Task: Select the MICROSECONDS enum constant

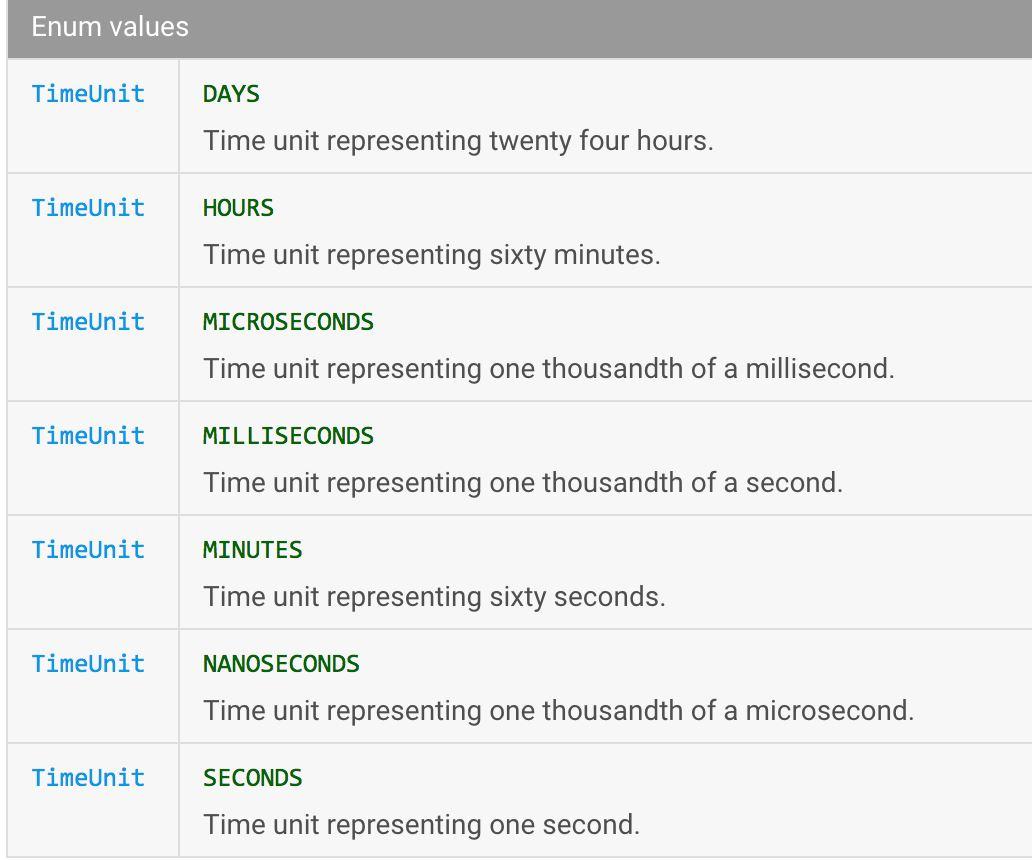Action: pos(288,322)
